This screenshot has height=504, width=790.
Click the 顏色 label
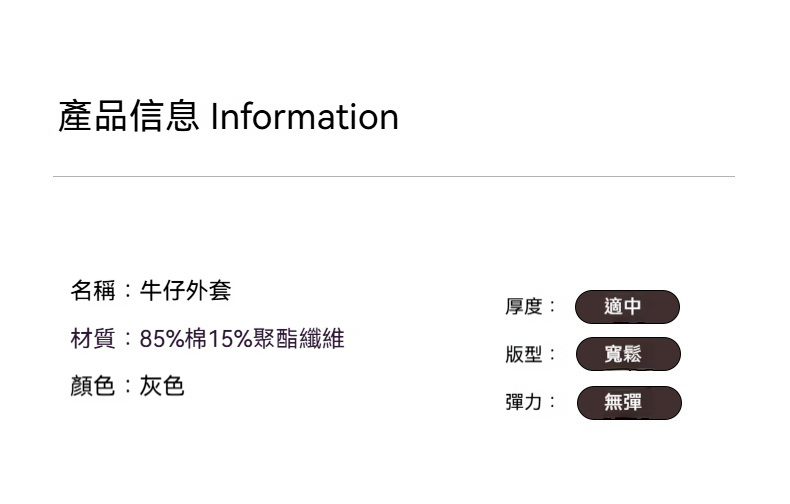pos(93,386)
